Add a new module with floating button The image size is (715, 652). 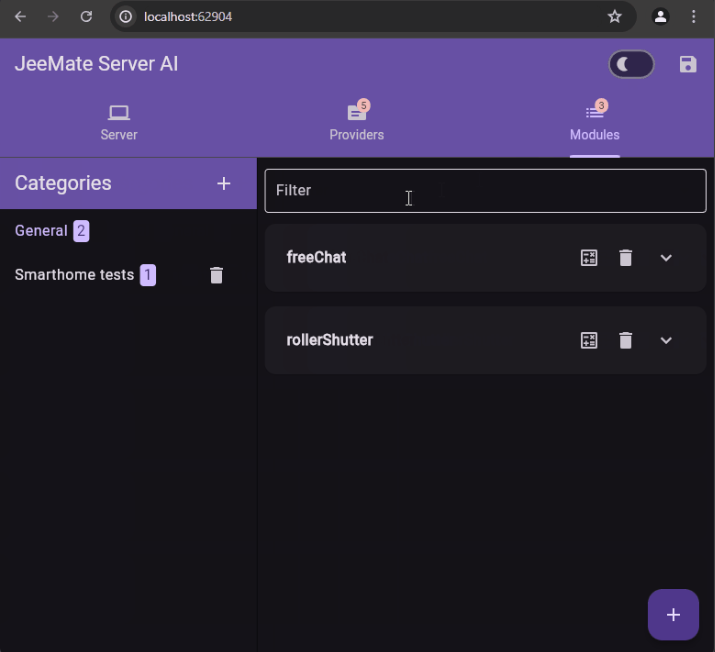click(673, 615)
